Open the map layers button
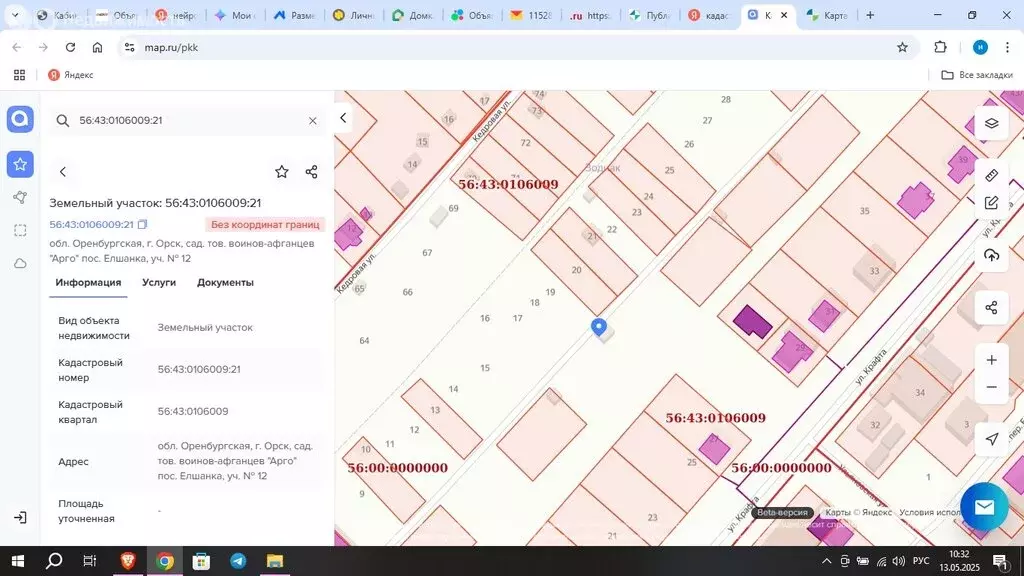The width and height of the screenshot is (1024, 576). tap(991, 123)
